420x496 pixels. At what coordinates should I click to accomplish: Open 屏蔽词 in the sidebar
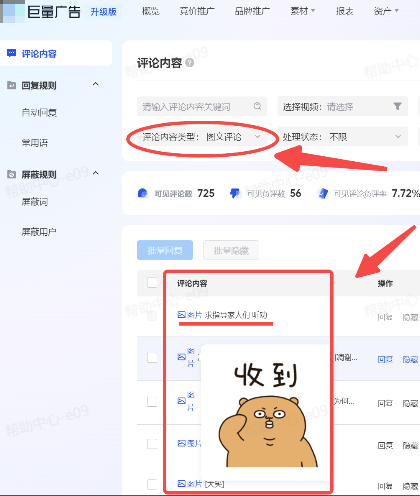(35, 202)
